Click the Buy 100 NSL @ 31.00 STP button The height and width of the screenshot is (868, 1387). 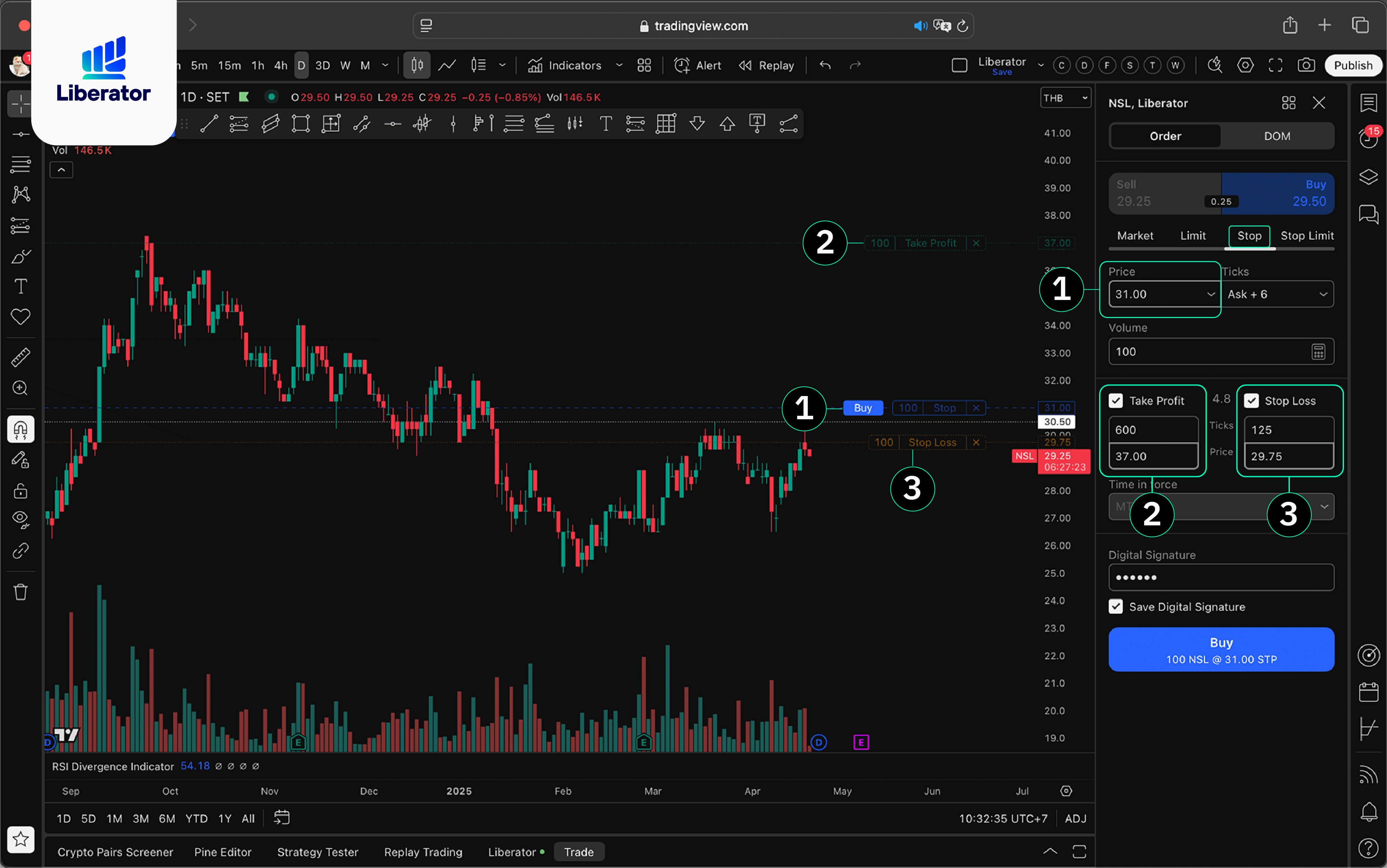(1221, 649)
